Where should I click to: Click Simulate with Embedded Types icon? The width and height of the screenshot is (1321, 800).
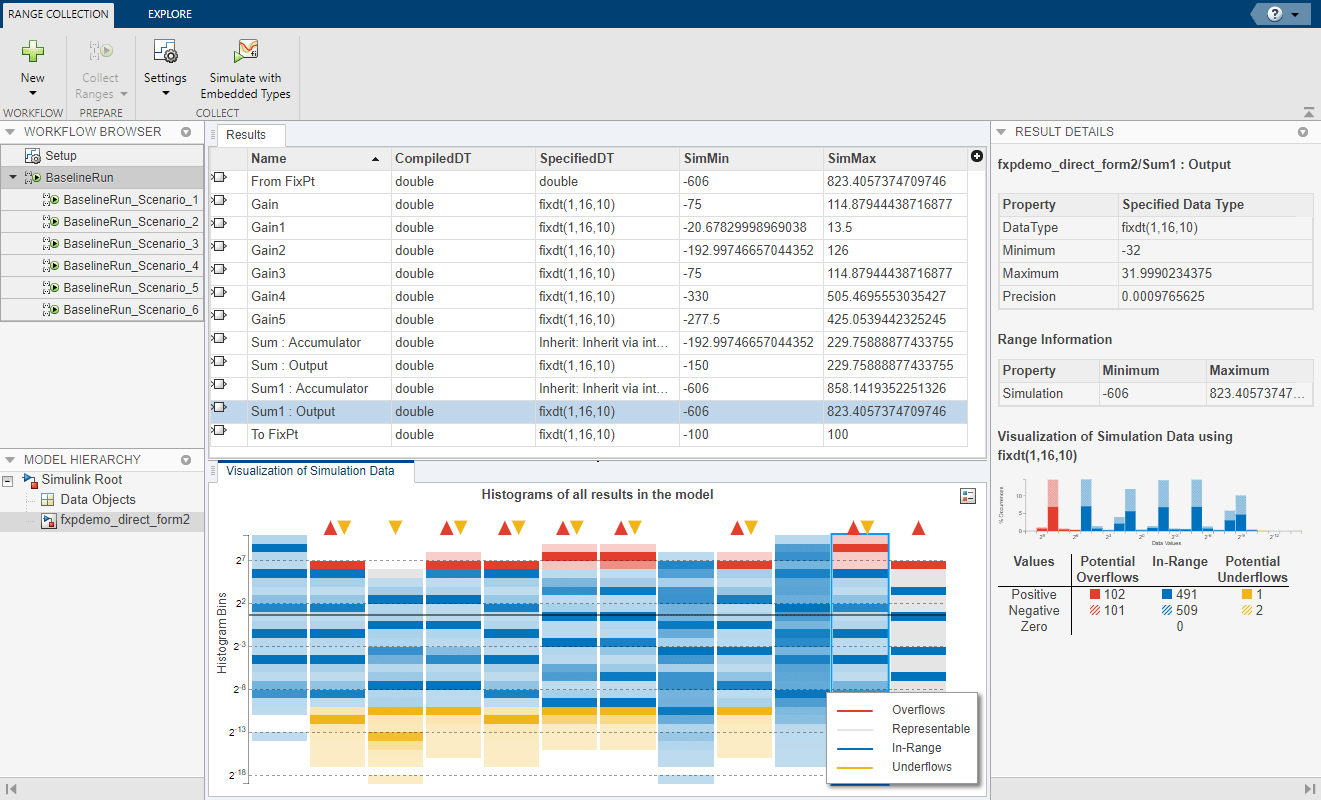coord(245,52)
